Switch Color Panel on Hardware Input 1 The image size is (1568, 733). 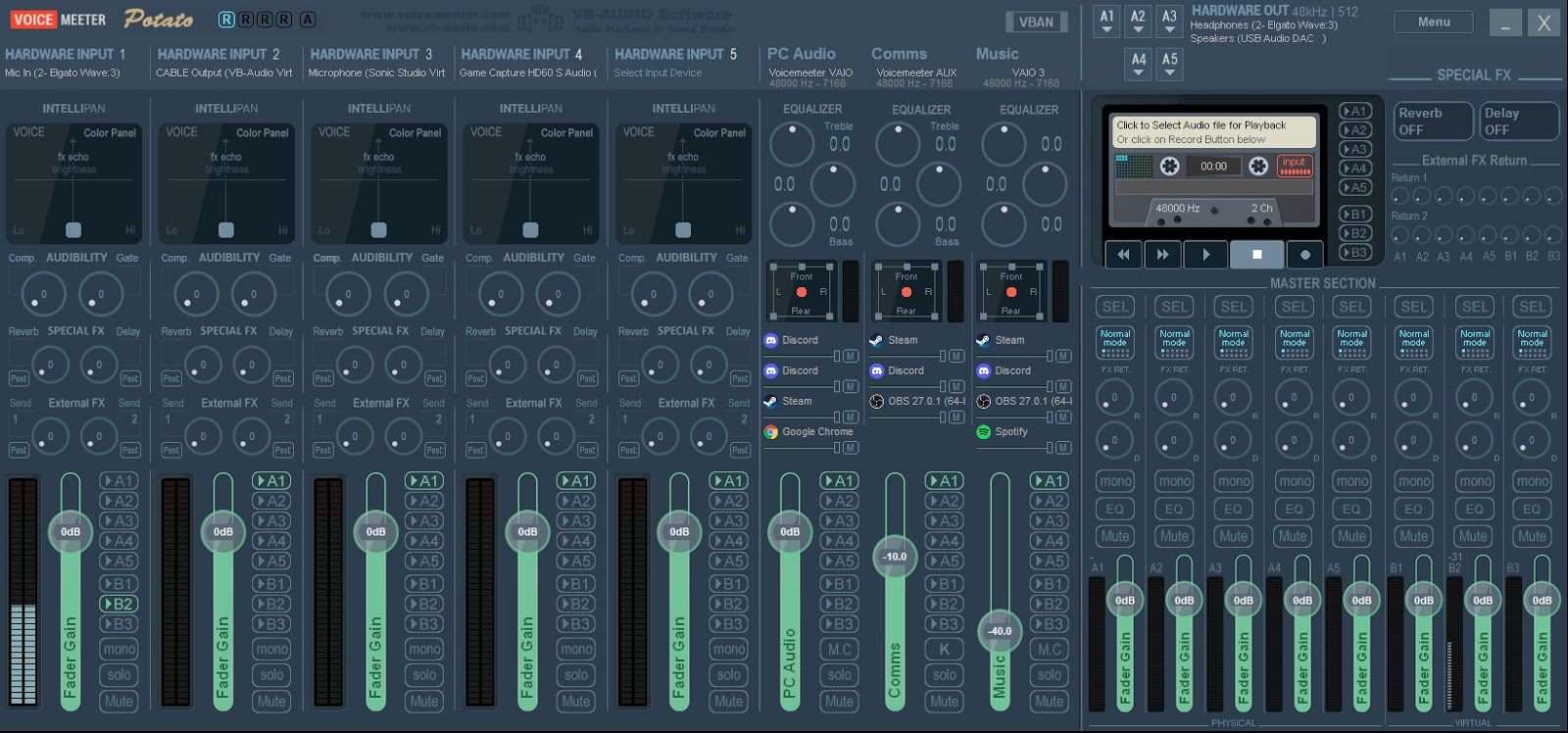(110, 132)
